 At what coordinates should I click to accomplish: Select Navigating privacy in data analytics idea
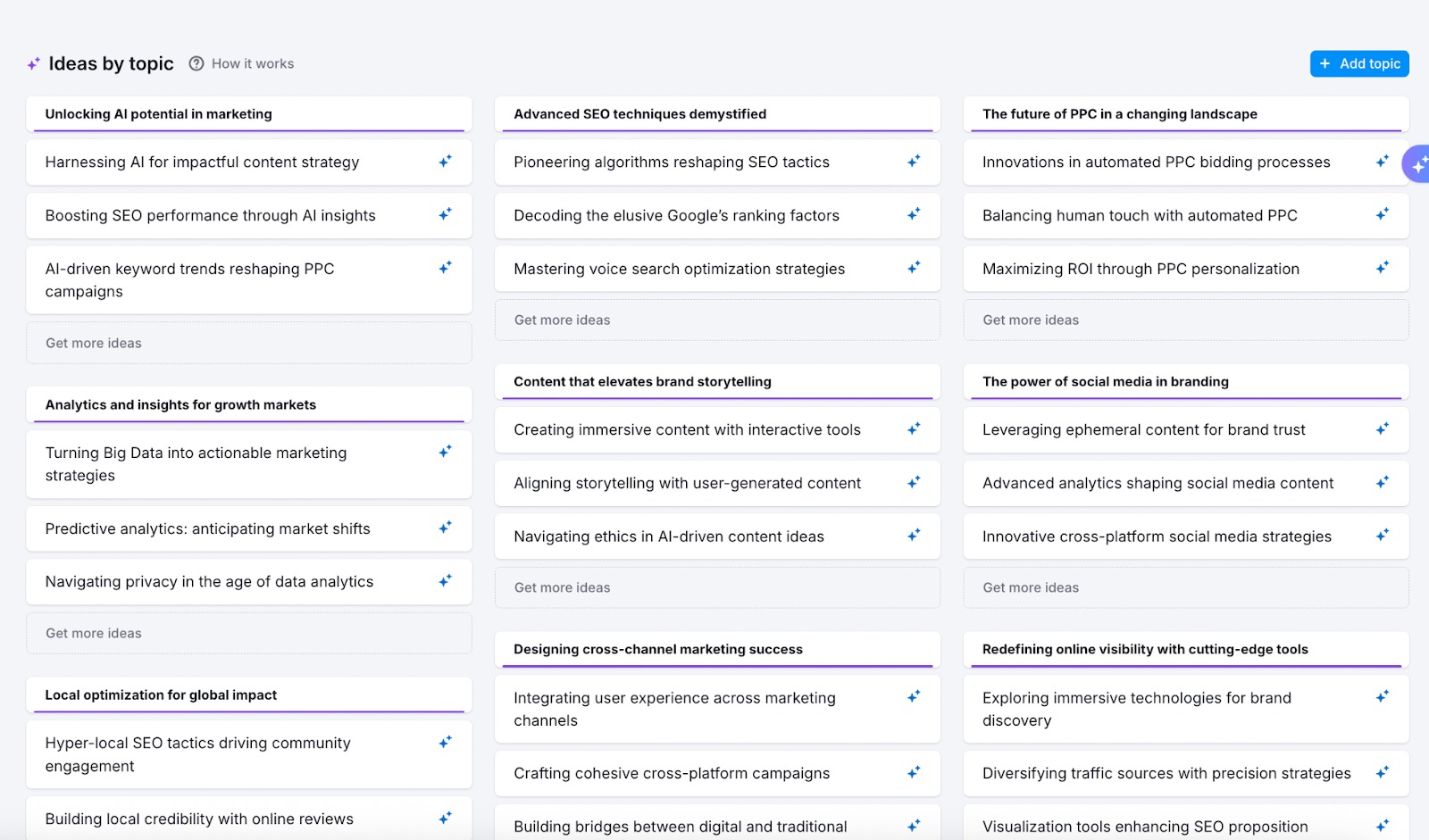coord(209,582)
